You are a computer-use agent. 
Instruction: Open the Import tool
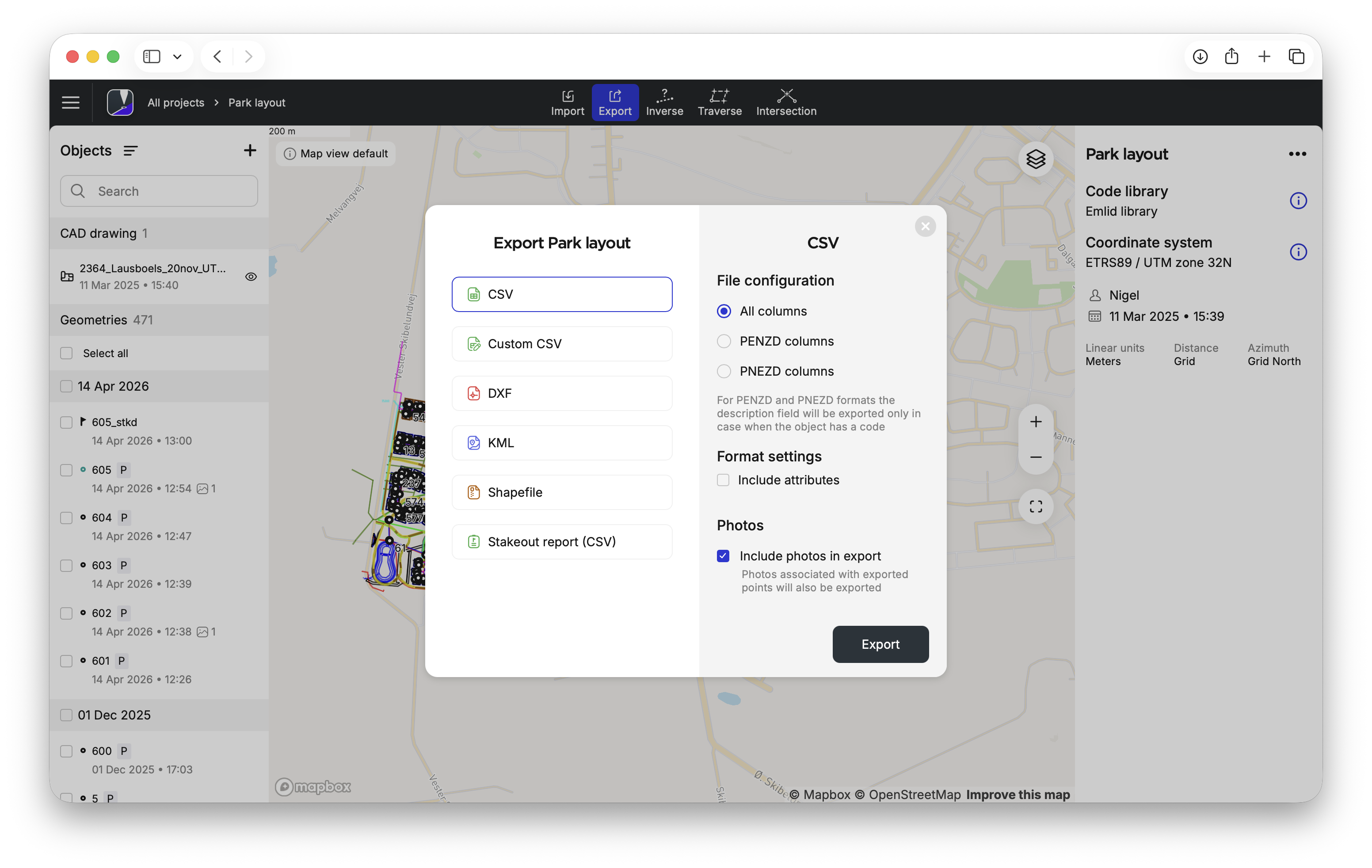click(568, 103)
